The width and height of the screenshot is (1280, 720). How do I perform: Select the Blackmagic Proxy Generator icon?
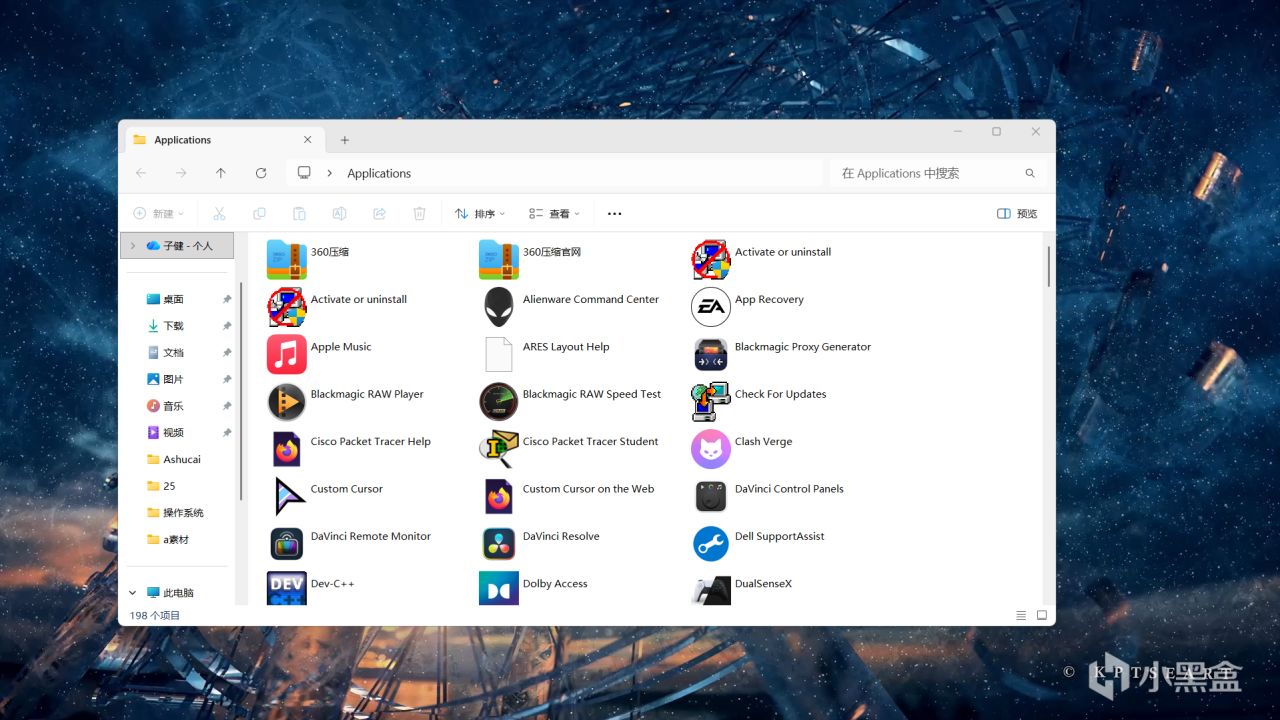point(711,354)
